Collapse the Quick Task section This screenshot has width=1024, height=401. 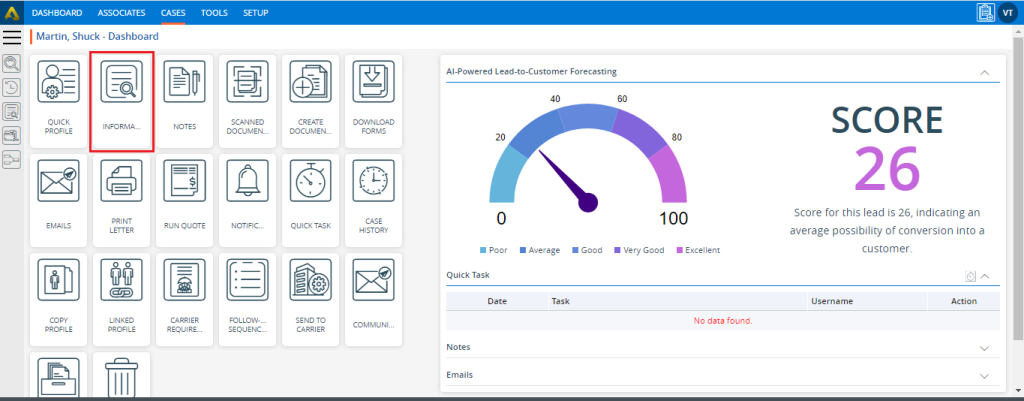click(985, 276)
